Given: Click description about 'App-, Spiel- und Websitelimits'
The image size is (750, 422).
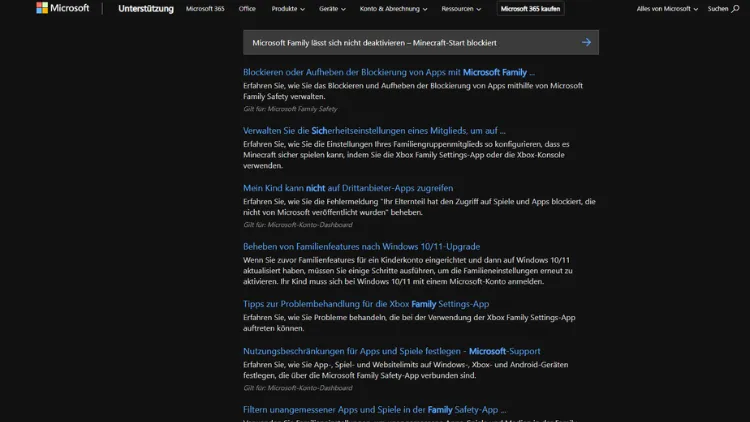Looking at the screenshot, I should point(406,370).
